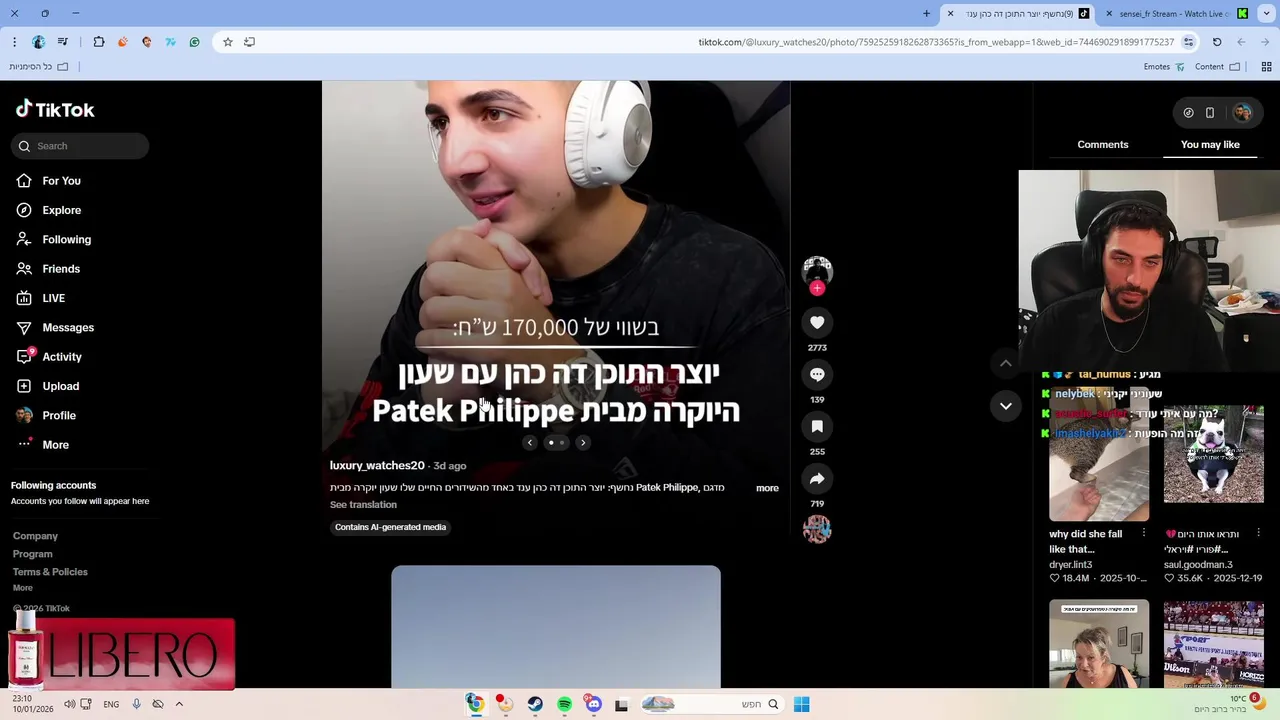Click the 7TV extension icon
Screen dimensions: 1280x720
(x=171, y=42)
